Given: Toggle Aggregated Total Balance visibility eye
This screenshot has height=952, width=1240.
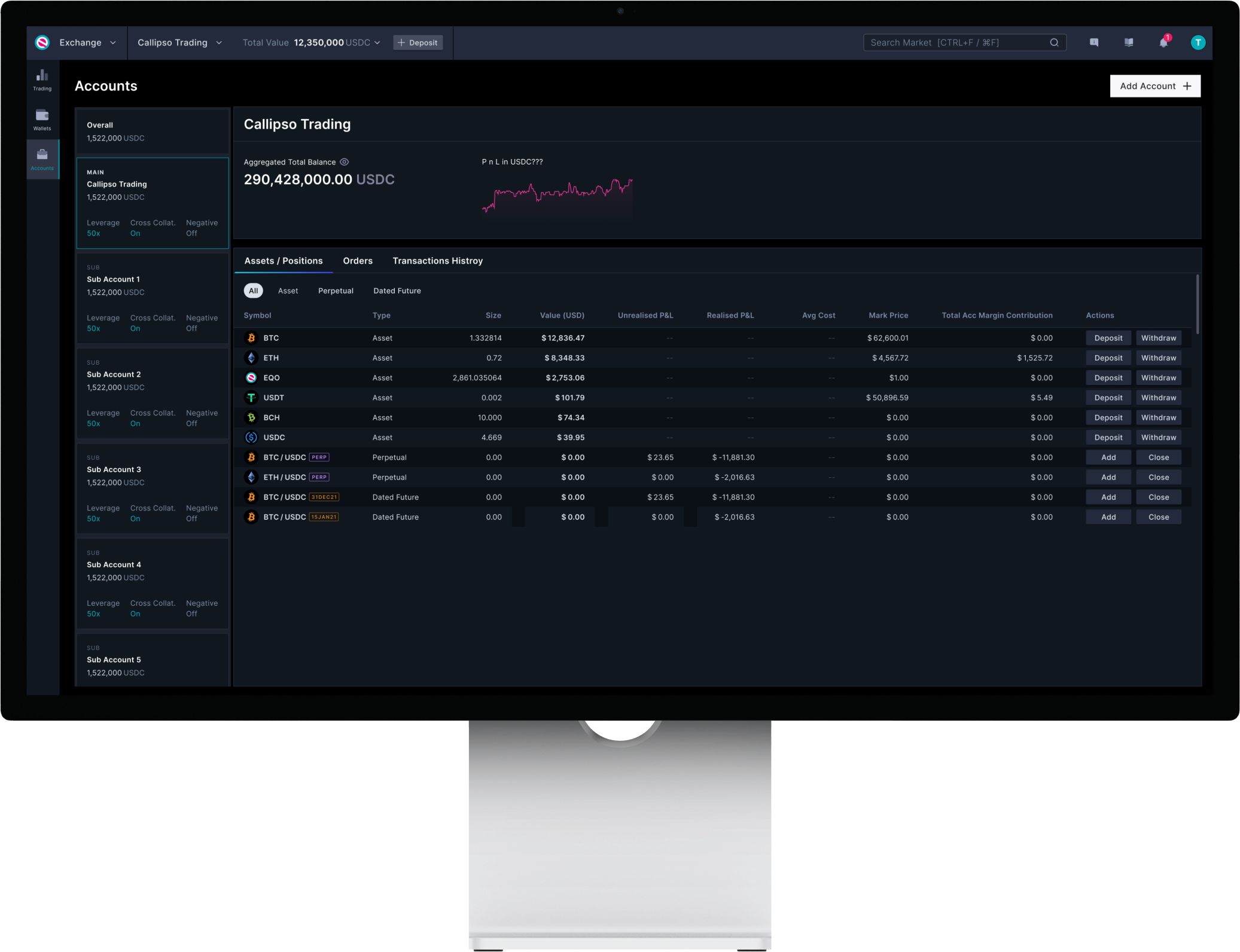Looking at the screenshot, I should click(345, 162).
